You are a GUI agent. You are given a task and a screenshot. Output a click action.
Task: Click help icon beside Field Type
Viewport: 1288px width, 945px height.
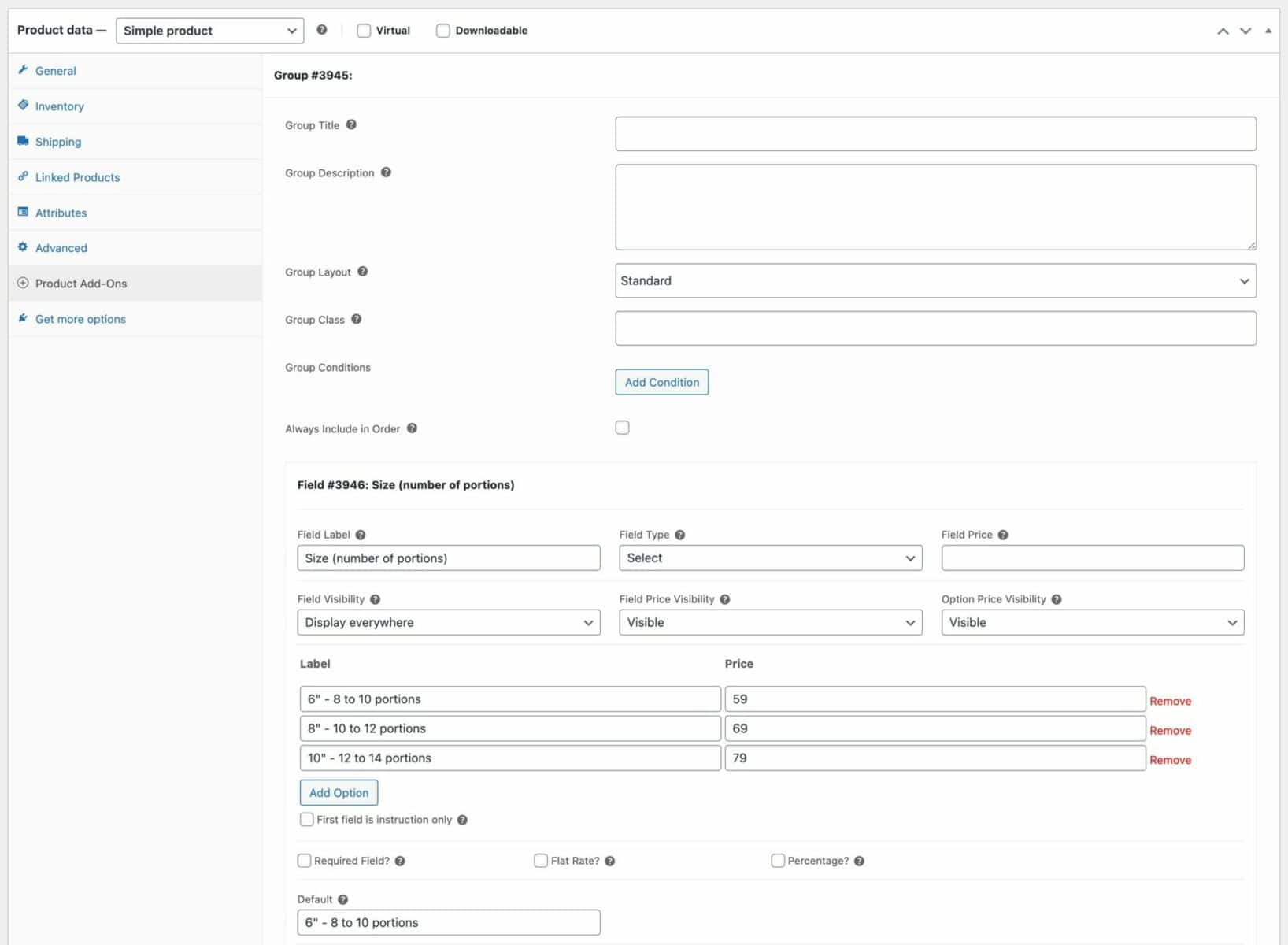pyautogui.click(x=680, y=535)
